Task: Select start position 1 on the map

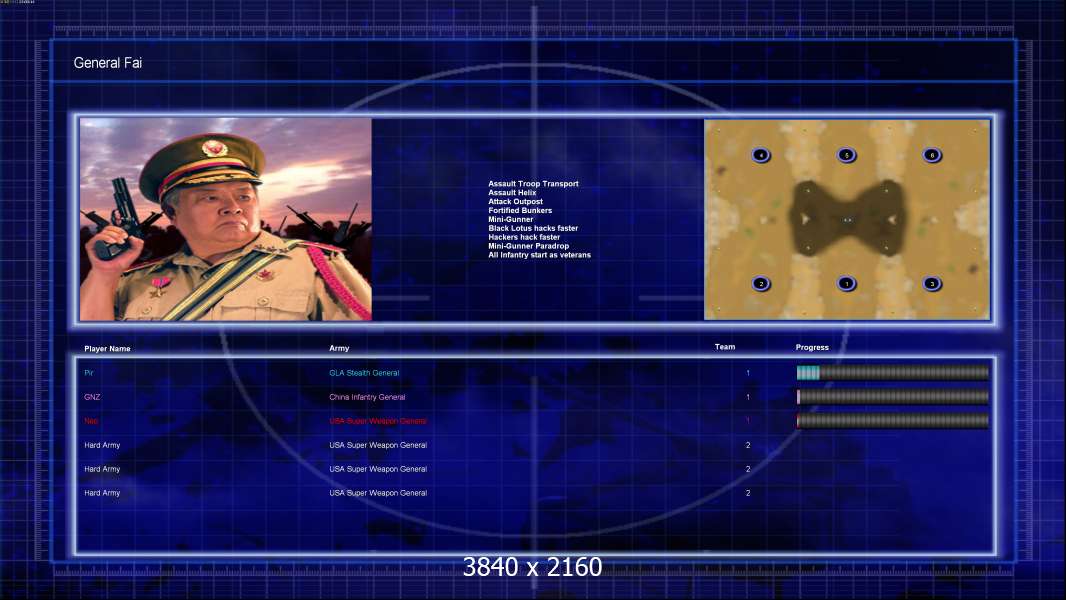Action: (846, 283)
